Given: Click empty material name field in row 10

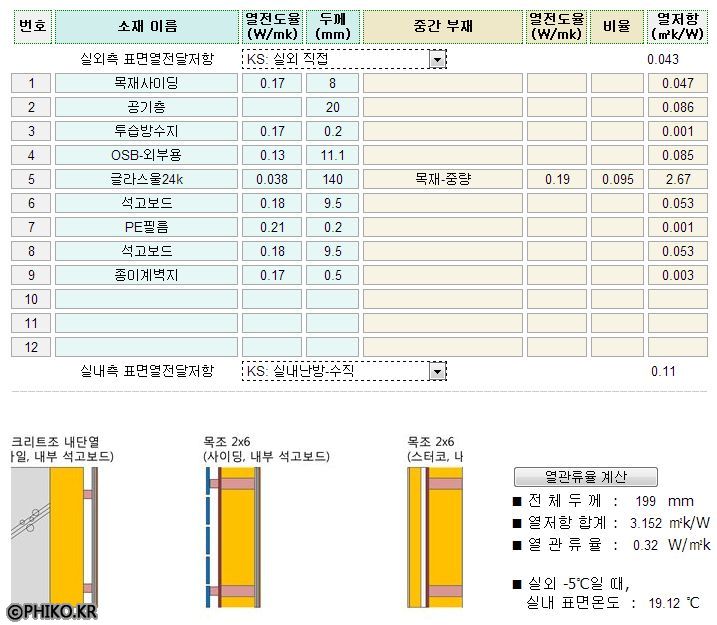Looking at the screenshot, I should coord(147,299).
